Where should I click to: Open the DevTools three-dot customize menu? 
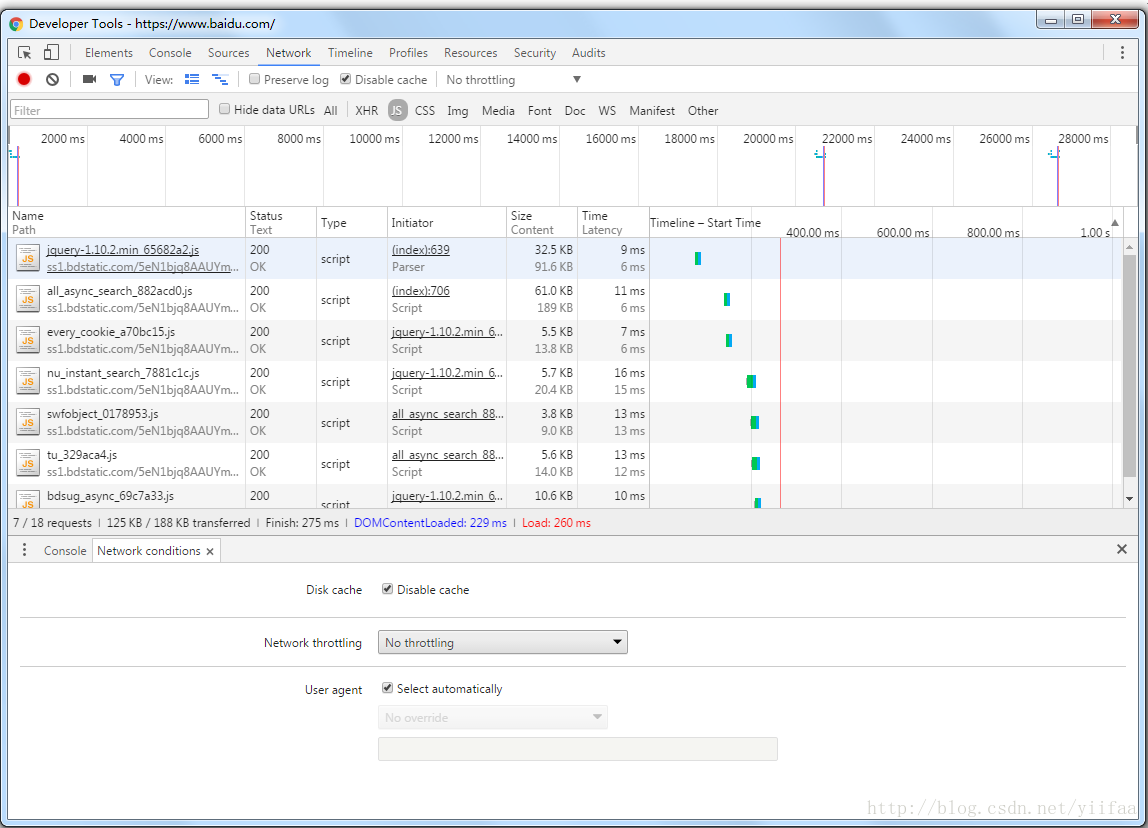coord(1122,53)
